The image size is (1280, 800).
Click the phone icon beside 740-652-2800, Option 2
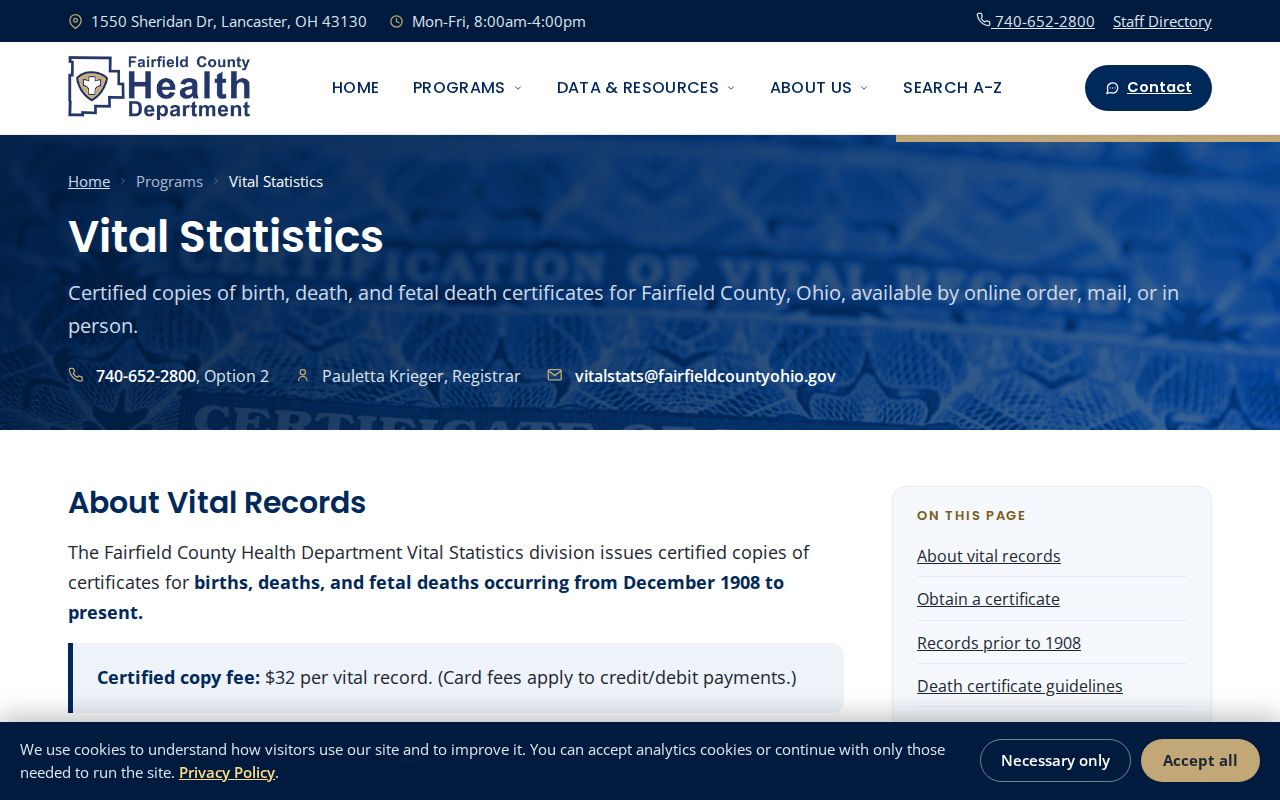pyautogui.click(x=76, y=375)
